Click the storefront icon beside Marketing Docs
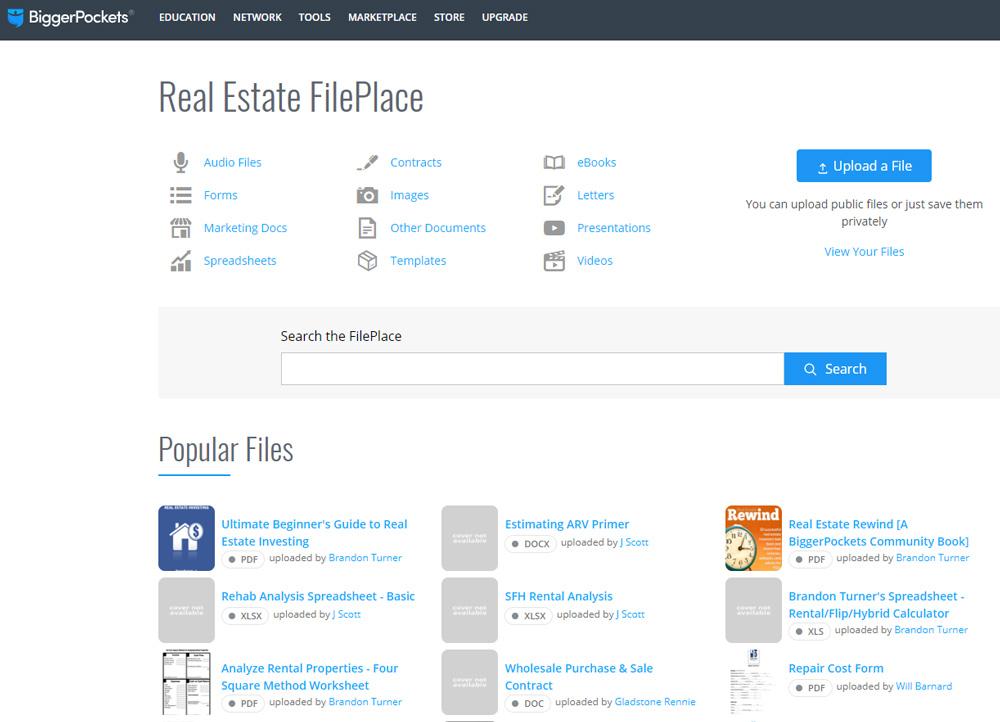Viewport: 1000px width, 722px height. coord(180,228)
